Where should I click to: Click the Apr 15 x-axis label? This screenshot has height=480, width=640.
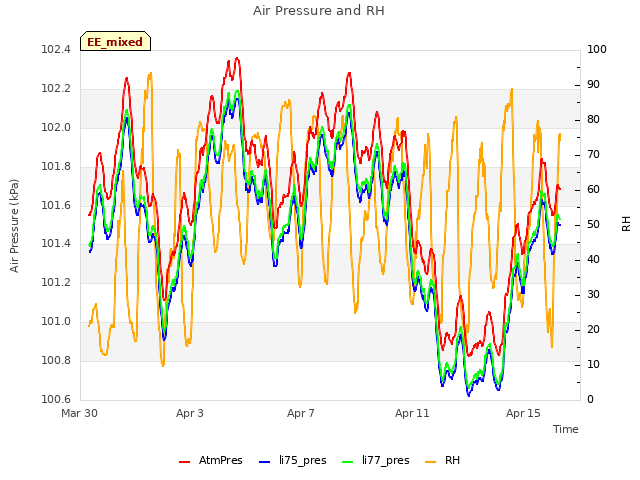click(523, 413)
